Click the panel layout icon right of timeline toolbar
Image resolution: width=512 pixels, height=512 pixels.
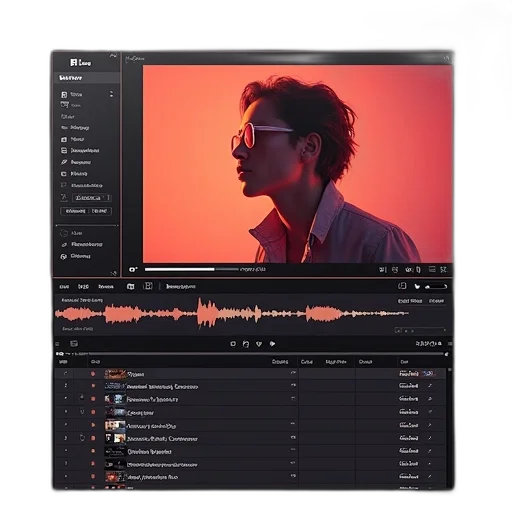tap(402, 286)
